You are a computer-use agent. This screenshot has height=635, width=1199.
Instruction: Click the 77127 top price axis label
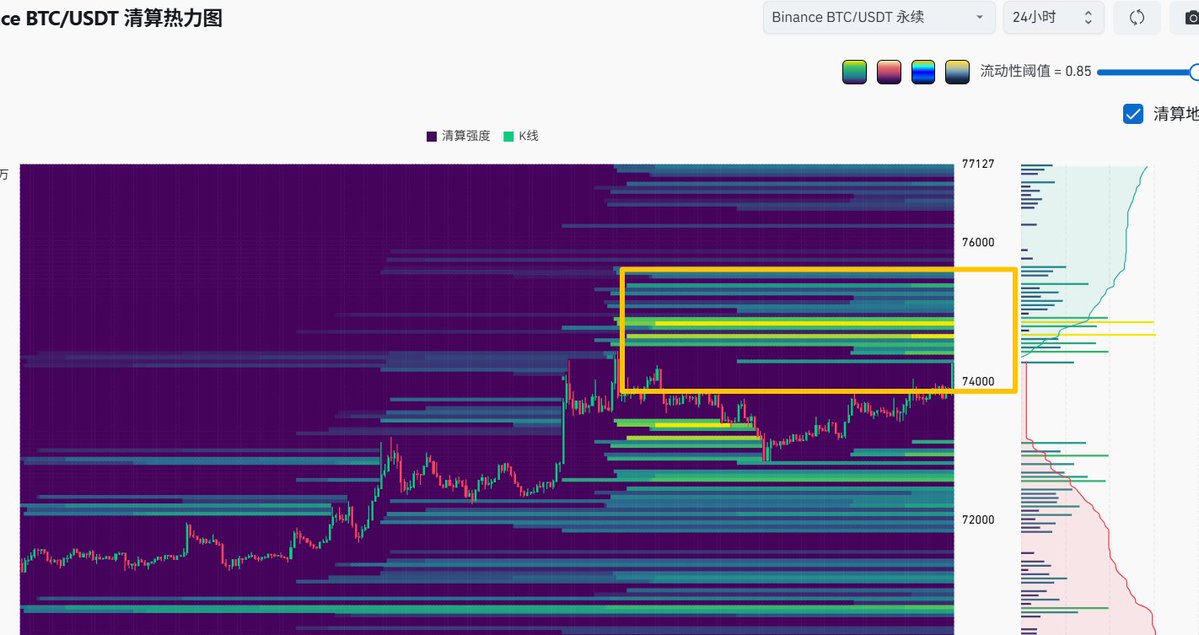coord(977,164)
